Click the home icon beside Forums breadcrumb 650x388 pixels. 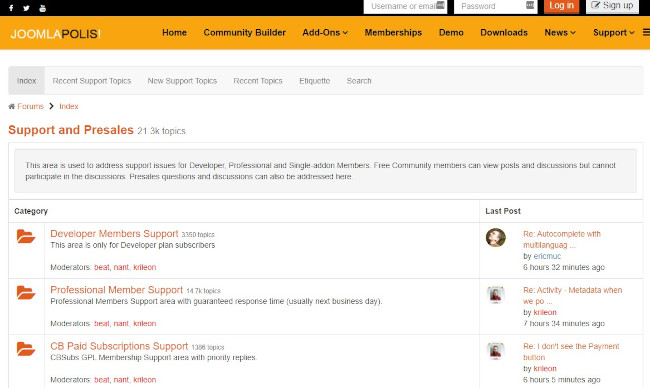point(12,107)
